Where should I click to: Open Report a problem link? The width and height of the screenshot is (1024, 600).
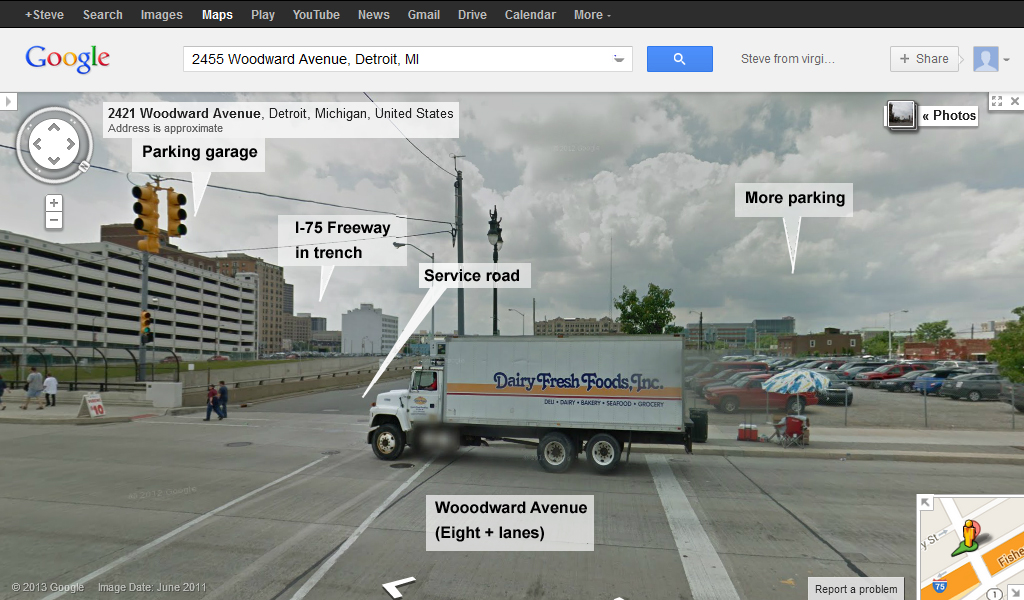856,589
